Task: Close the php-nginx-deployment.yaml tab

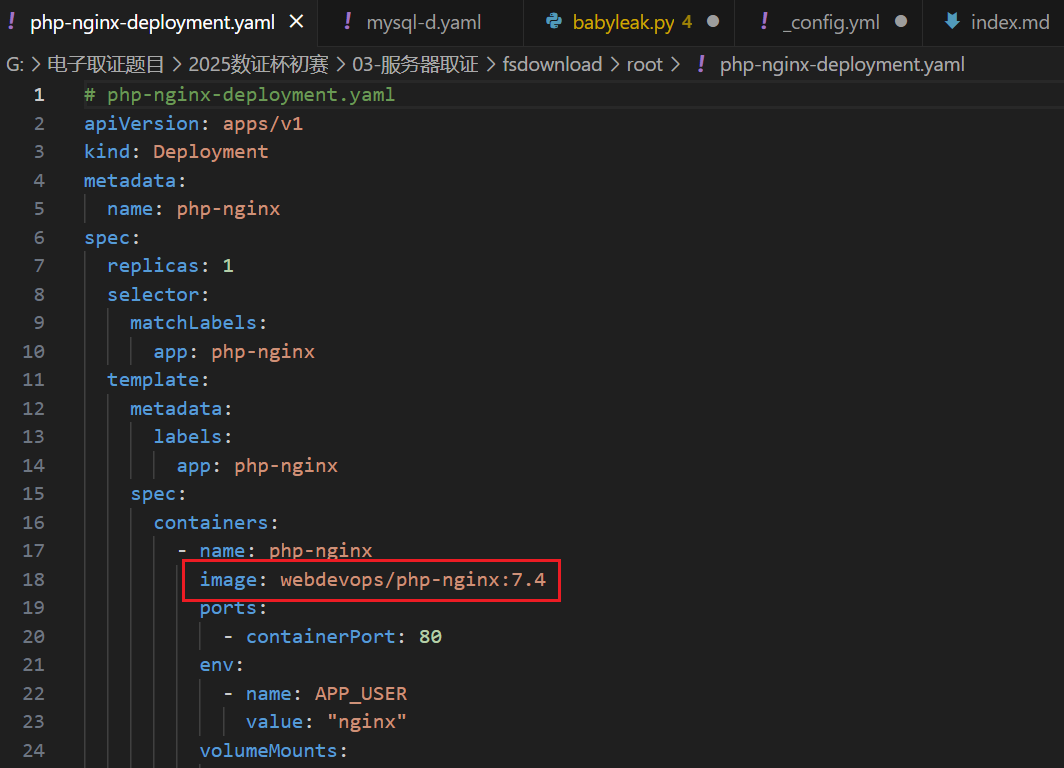Action: [x=295, y=21]
